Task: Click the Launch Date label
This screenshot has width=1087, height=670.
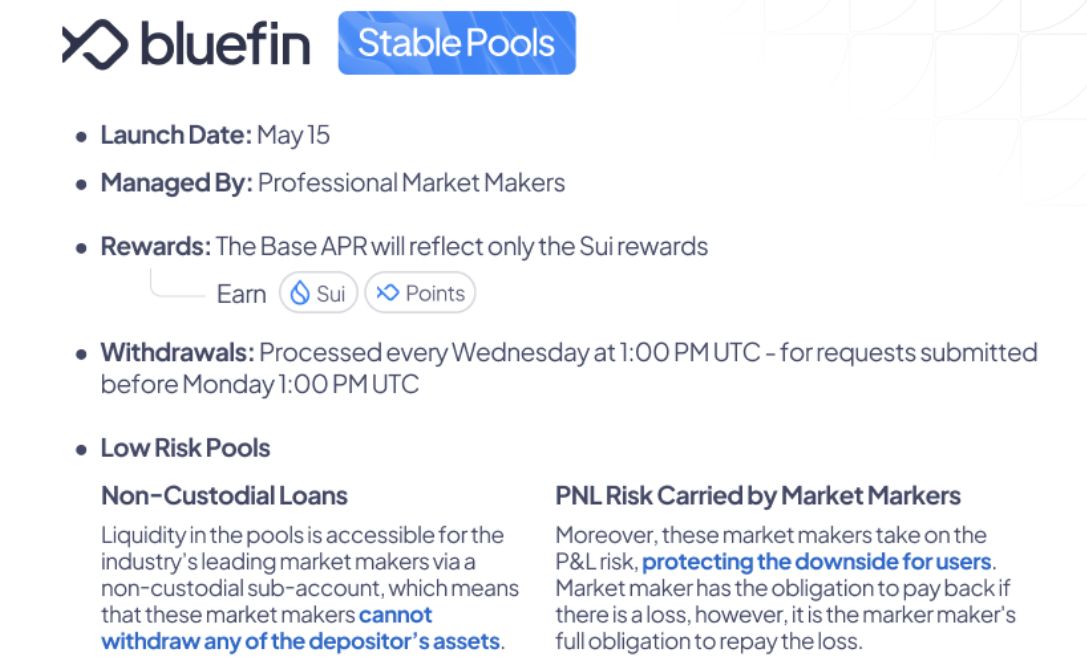Action: (176, 135)
